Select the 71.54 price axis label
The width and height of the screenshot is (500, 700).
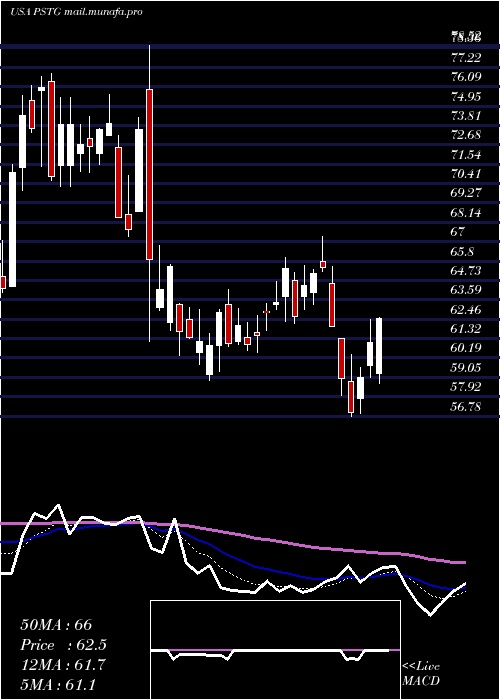point(466,155)
